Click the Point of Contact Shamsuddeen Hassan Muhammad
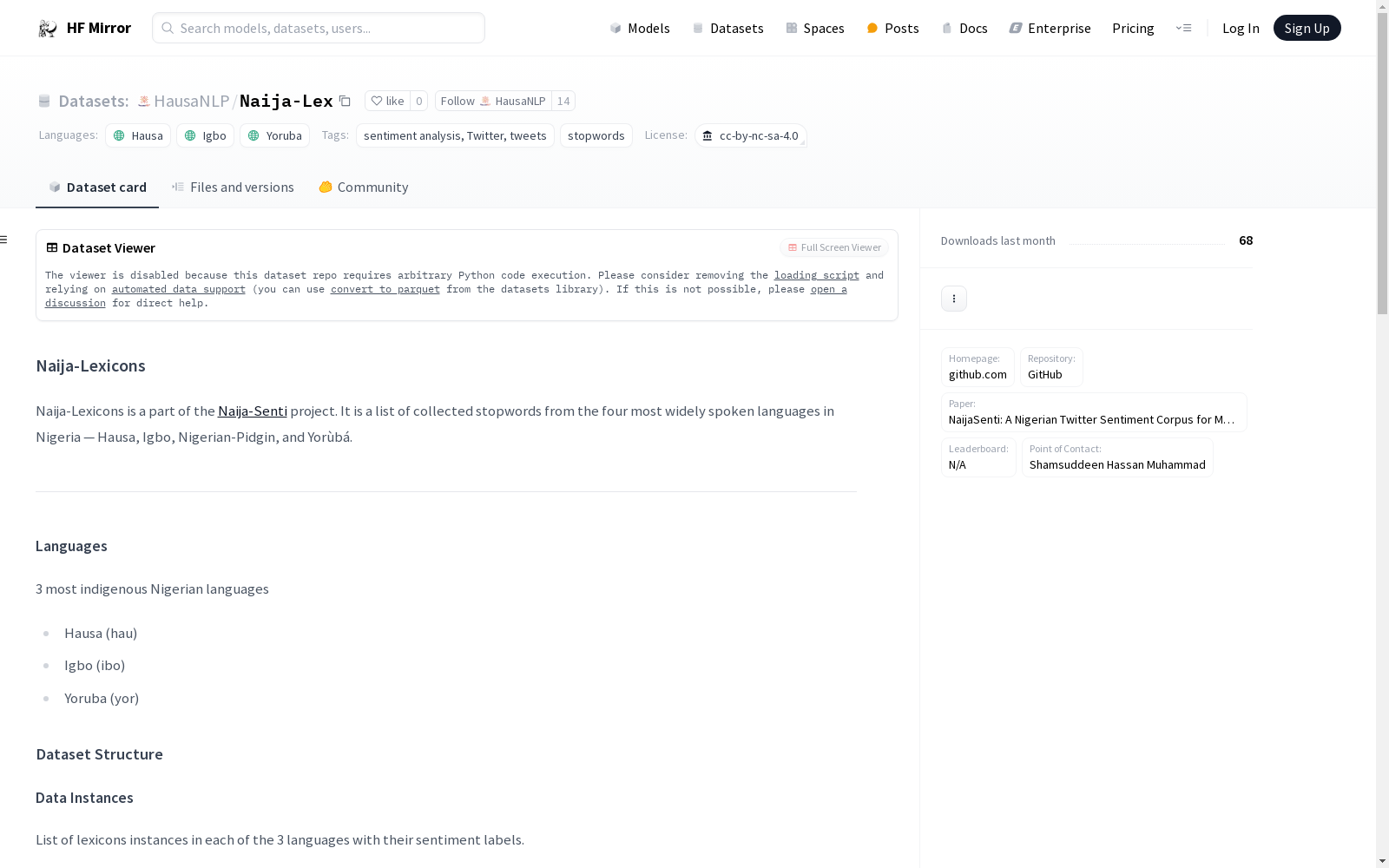 [x=1117, y=457]
